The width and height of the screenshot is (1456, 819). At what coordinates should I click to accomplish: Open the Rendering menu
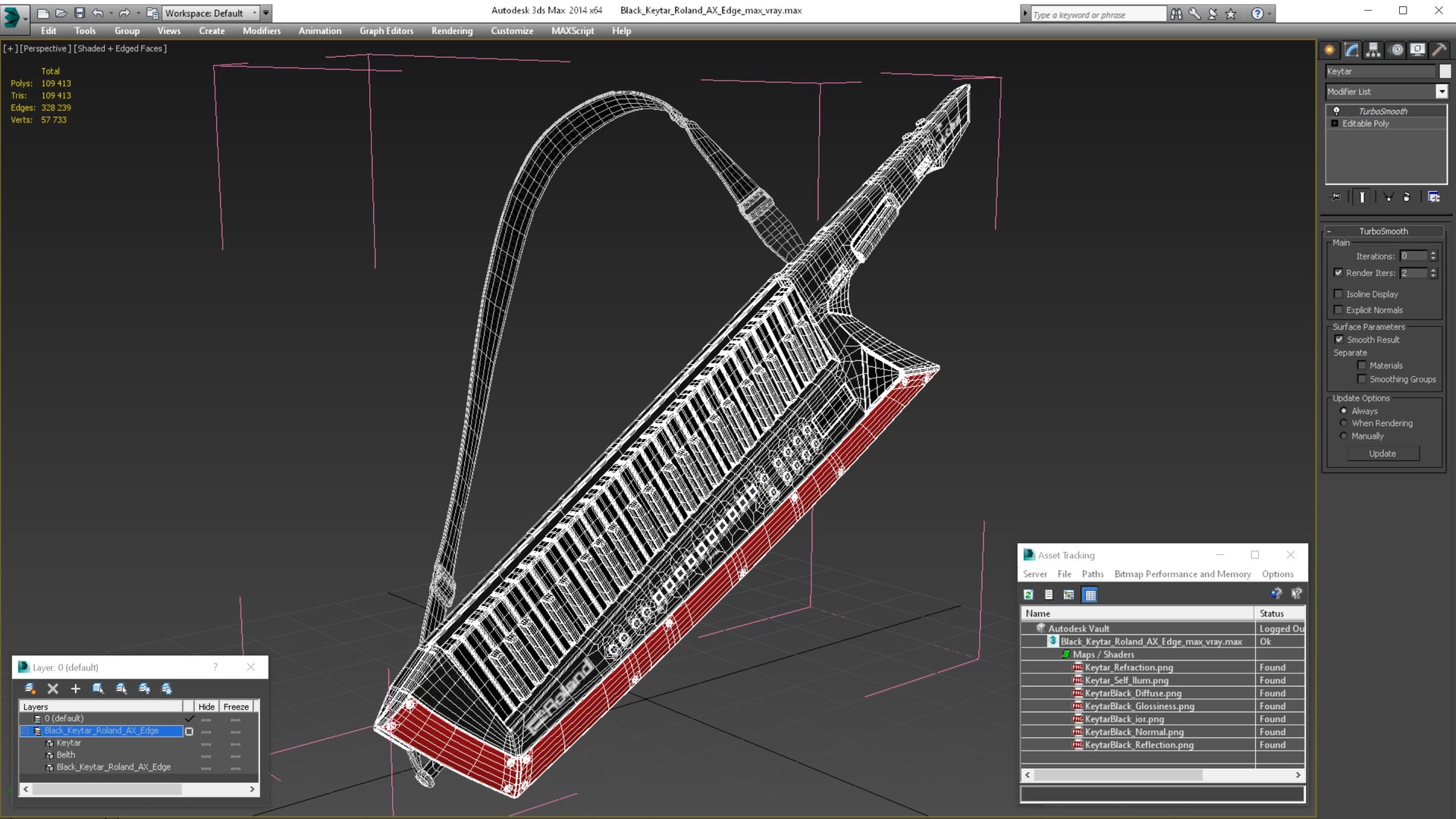(x=452, y=31)
